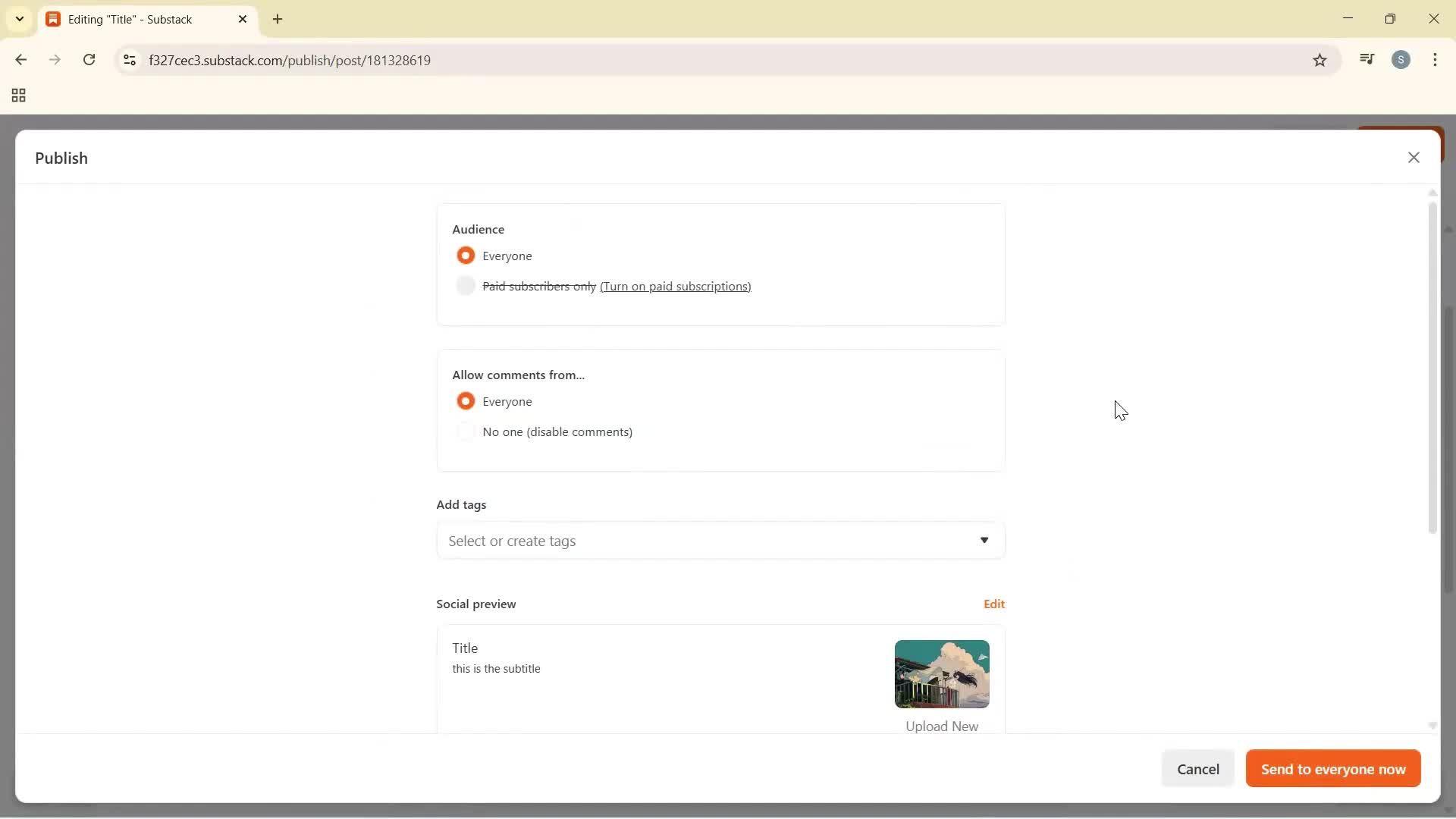This screenshot has width=1456, height=819.
Task: Click the browser back arrow
Action: pos(20,60)
